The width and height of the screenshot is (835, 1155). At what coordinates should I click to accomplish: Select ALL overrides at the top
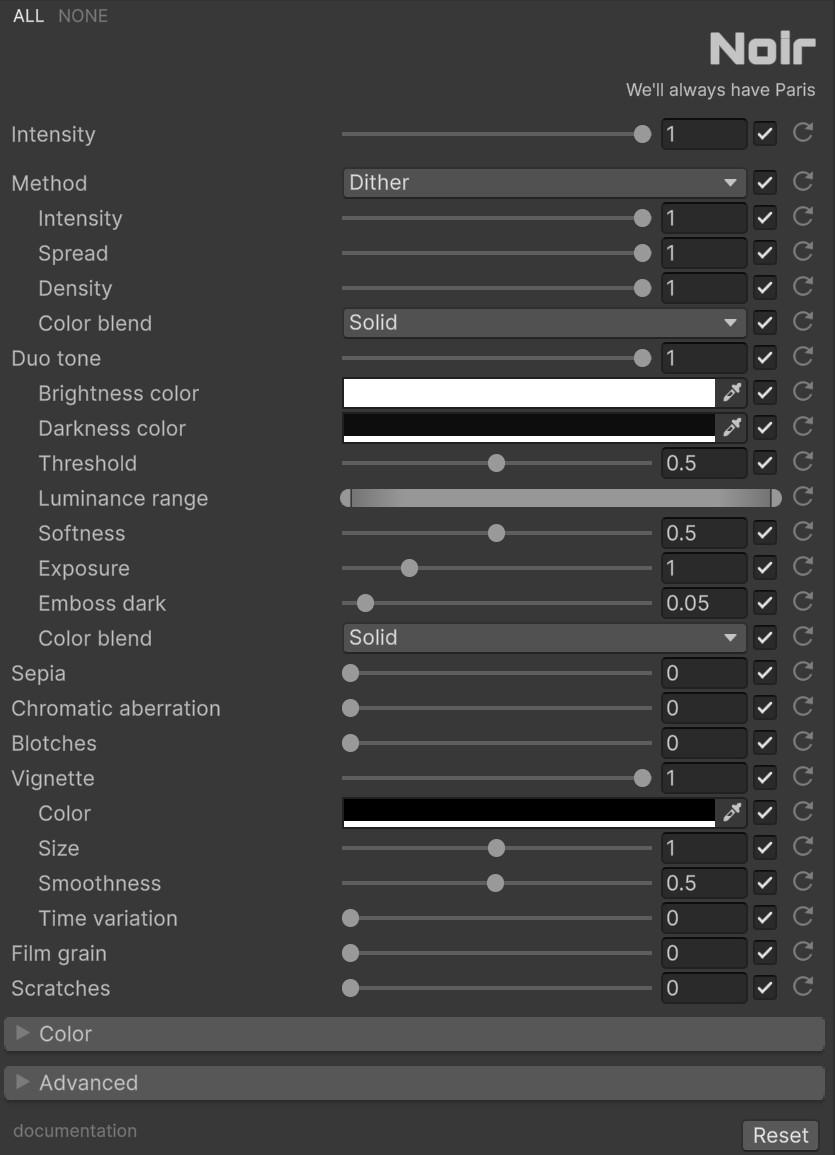click(28, 16)
